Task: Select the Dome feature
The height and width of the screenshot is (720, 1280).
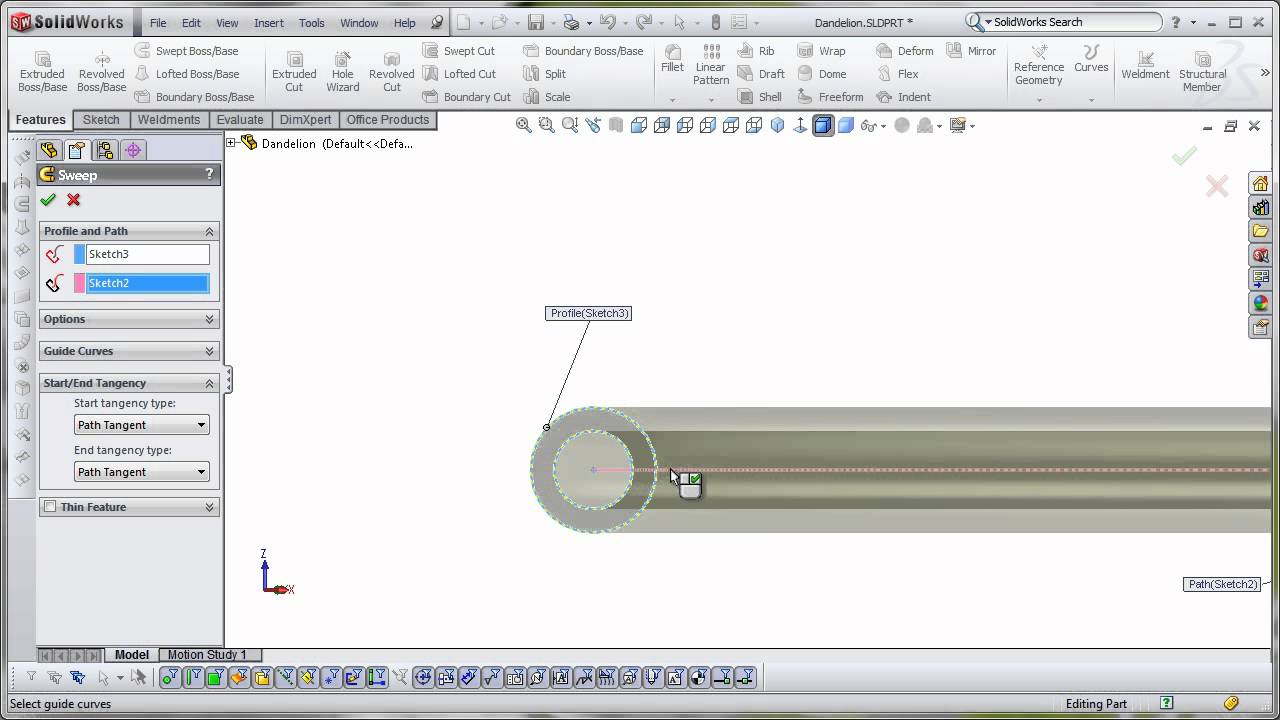Action: (822, 74)
